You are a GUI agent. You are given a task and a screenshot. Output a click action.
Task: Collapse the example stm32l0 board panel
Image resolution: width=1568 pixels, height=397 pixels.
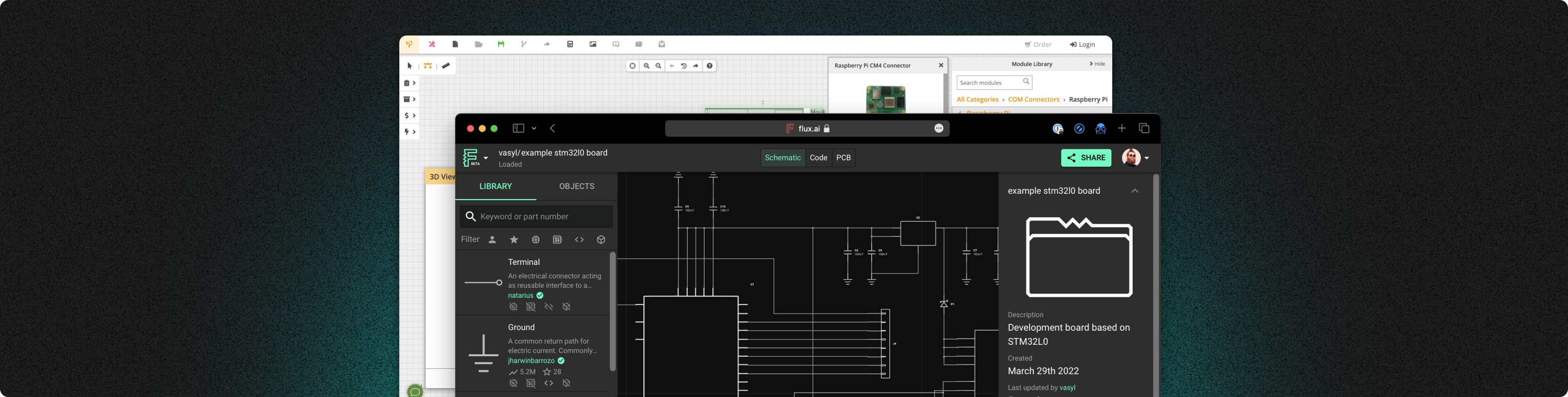click(1135, 191)
